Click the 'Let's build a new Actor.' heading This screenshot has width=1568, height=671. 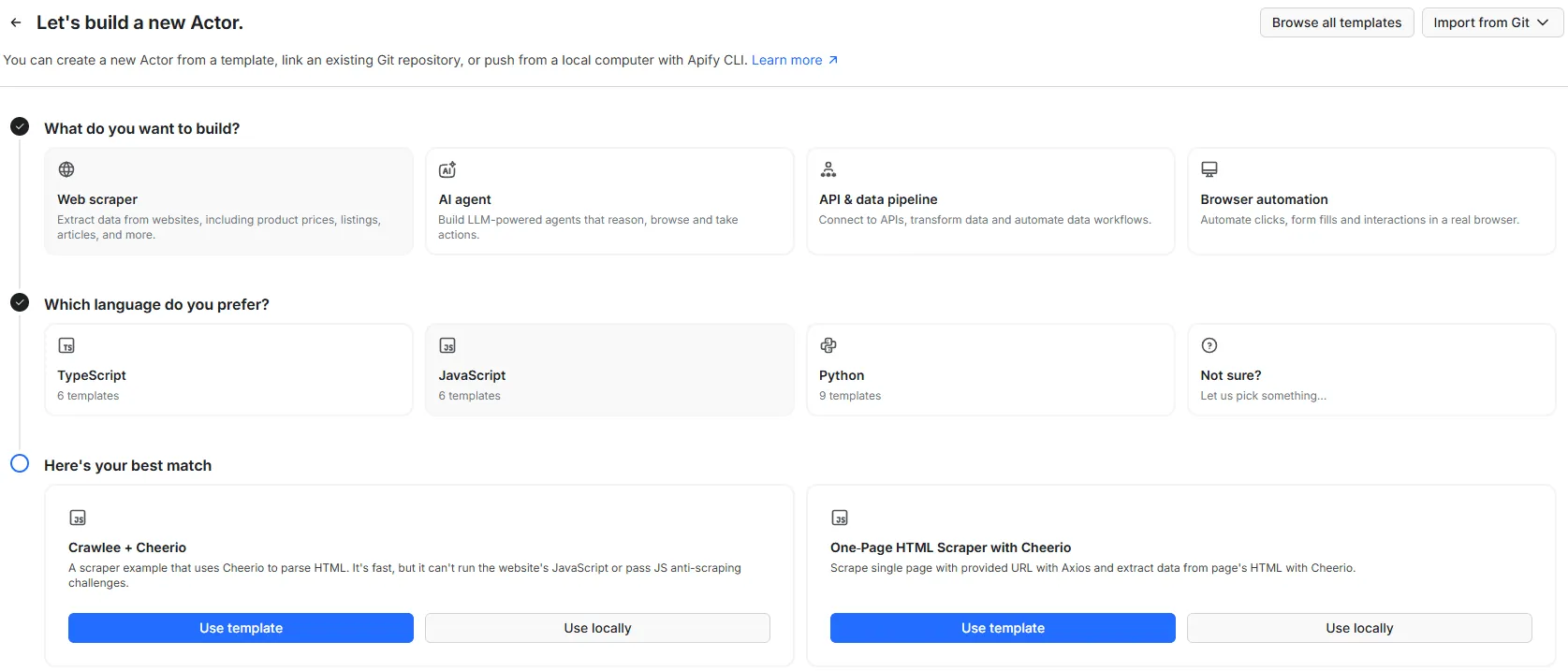pyautogui.click(x=139, y=22)
